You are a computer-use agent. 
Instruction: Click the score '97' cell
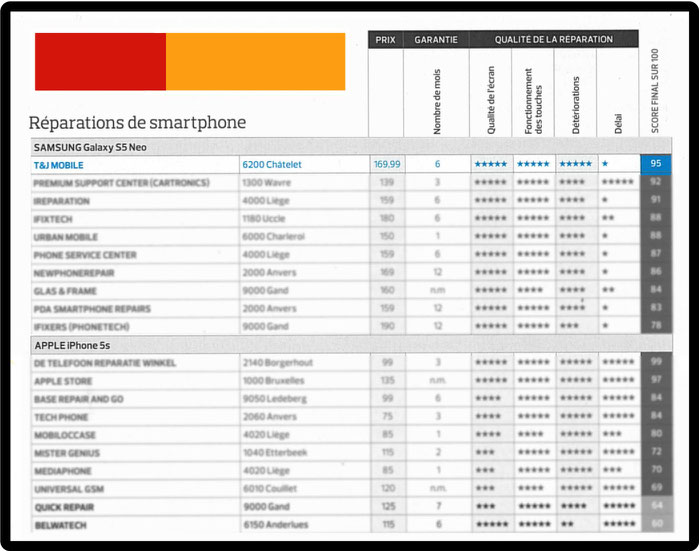[656, 379]
